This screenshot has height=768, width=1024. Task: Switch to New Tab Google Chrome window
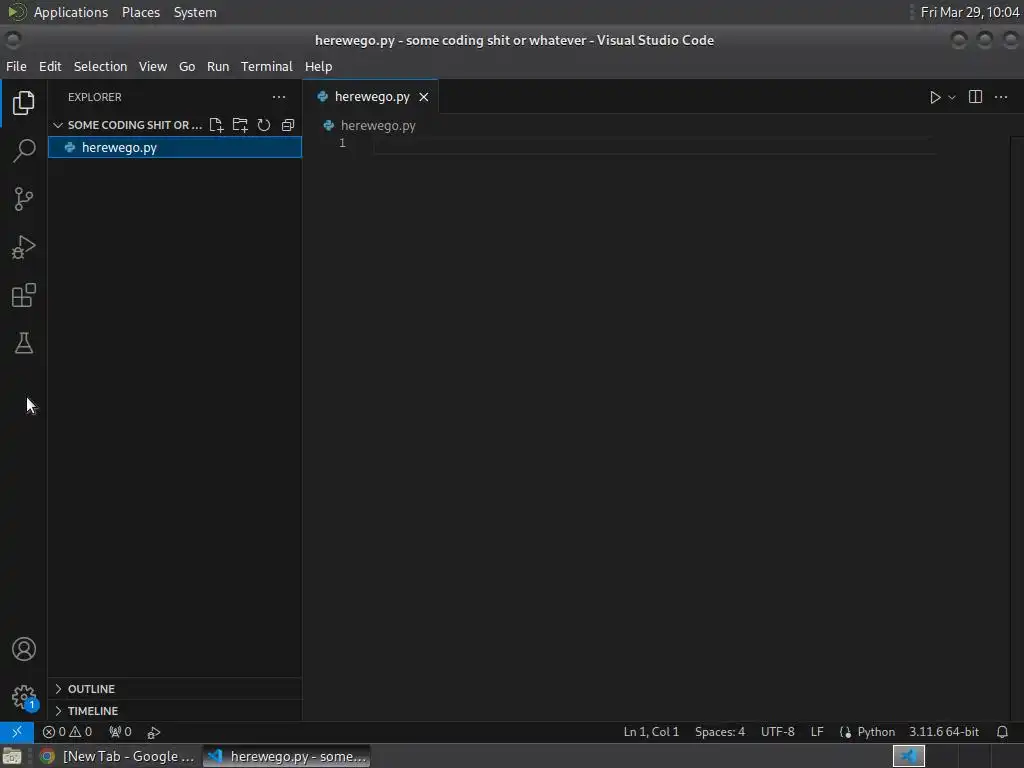(x=118, y=756)
